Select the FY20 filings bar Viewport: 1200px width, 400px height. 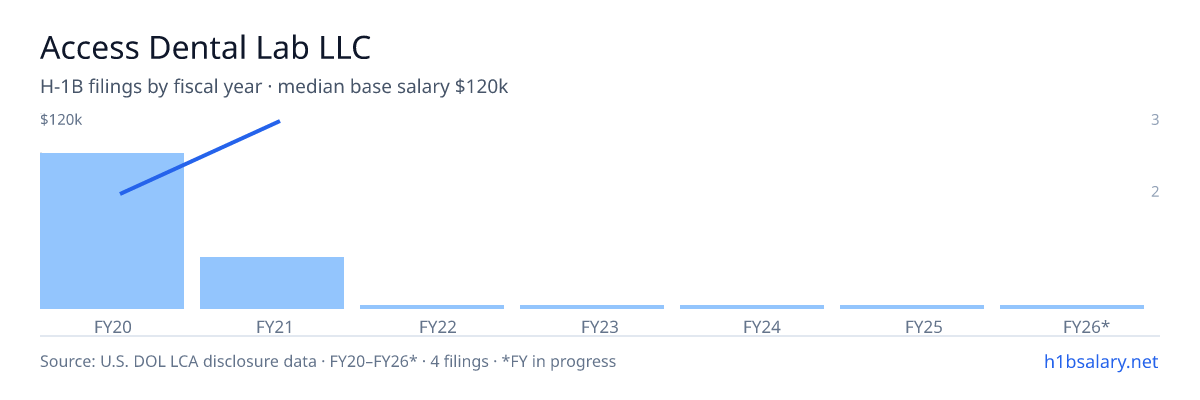[x=112, y=231]
